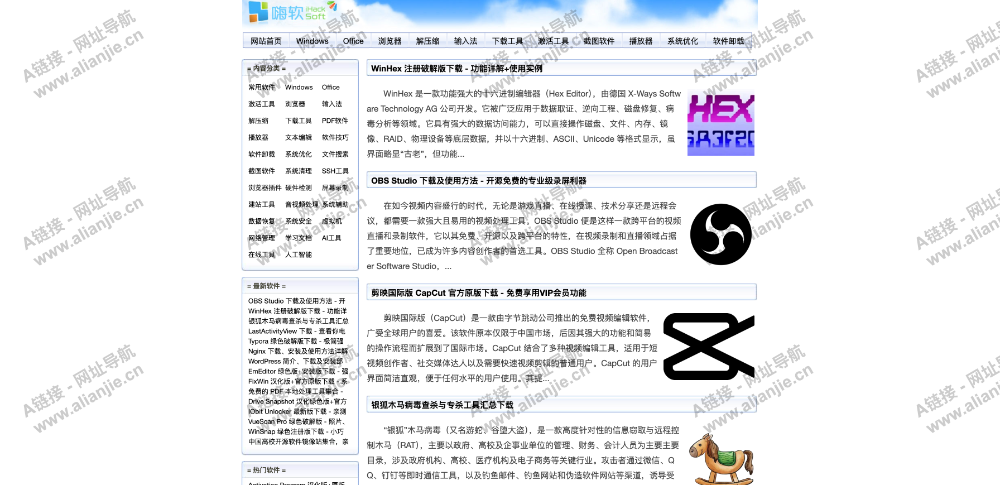The image size is (1000, 485).
Task: Open the 浏览器插件 category link
Action: click(x=265, y=188)
